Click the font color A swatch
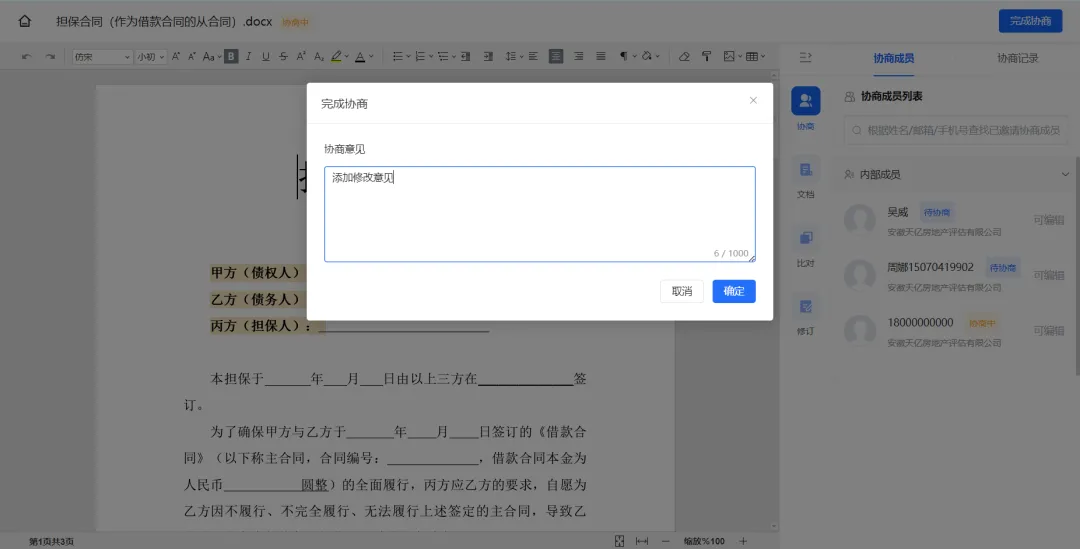 pos(359,57)
